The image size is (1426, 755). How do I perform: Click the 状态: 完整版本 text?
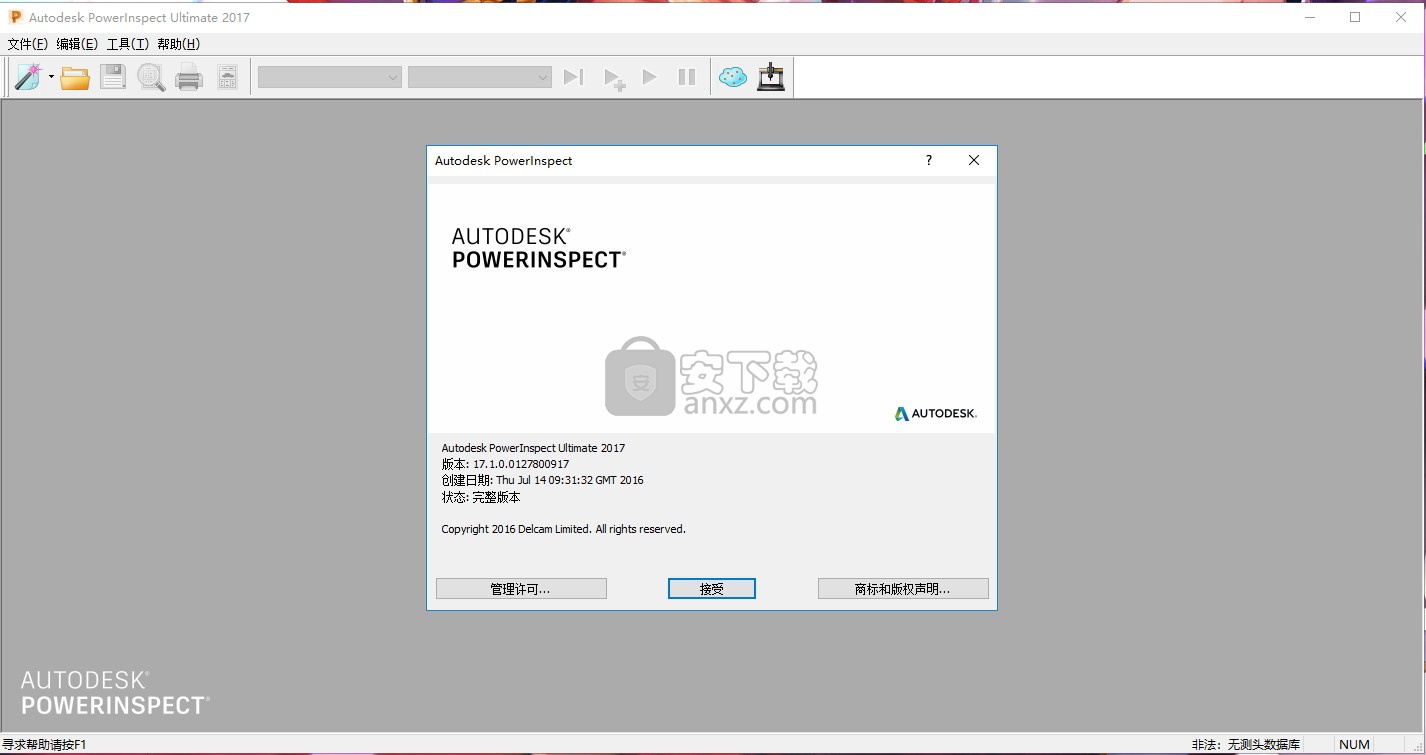[481, 497]
